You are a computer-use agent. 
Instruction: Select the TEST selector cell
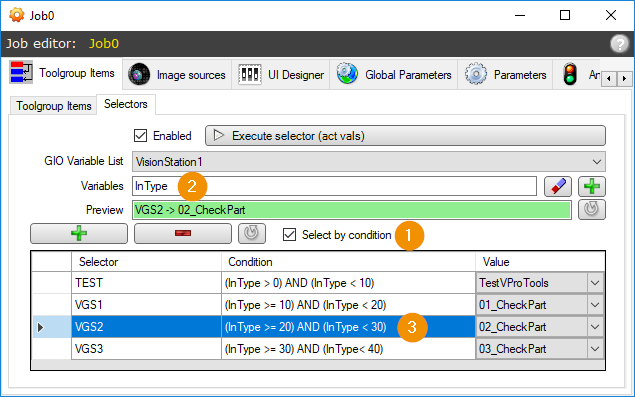coord(146,283)
